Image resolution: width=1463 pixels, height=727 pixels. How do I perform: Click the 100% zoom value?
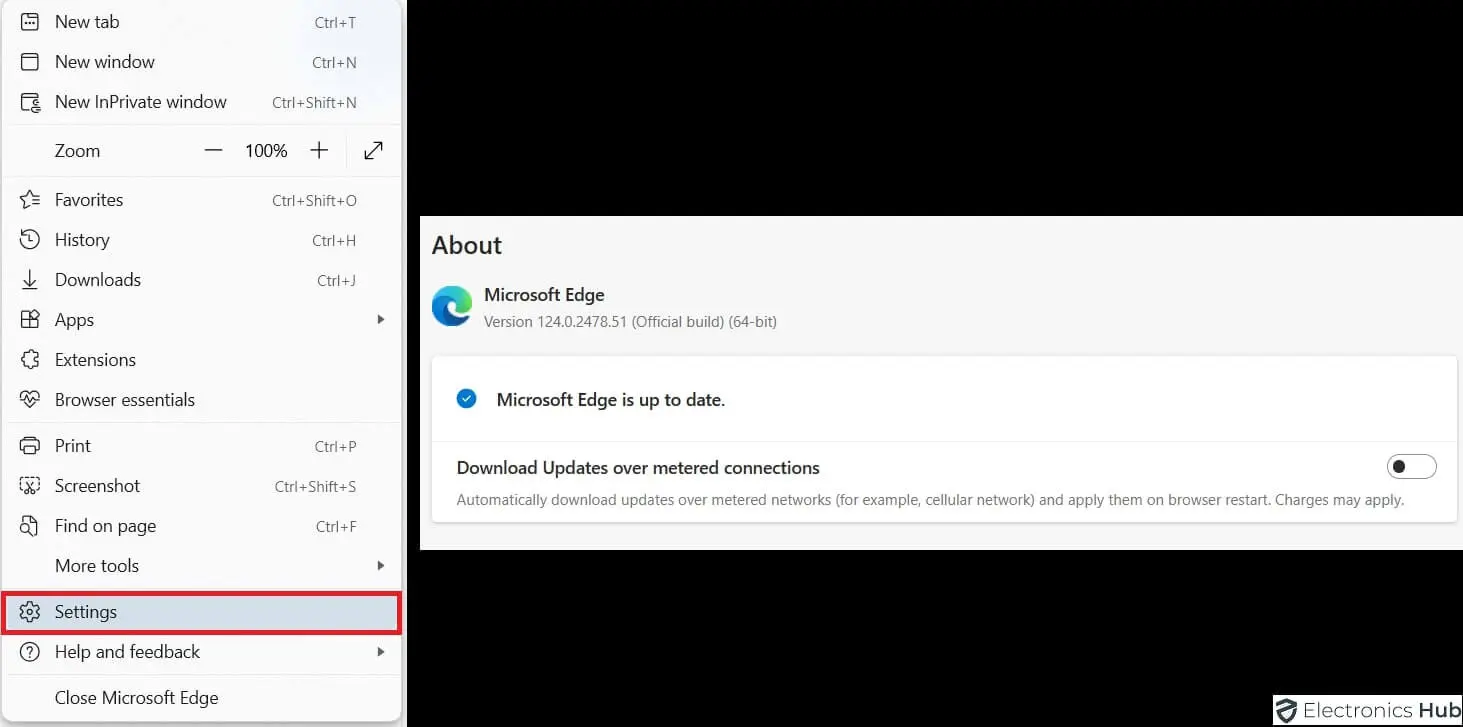coord(266,151)
